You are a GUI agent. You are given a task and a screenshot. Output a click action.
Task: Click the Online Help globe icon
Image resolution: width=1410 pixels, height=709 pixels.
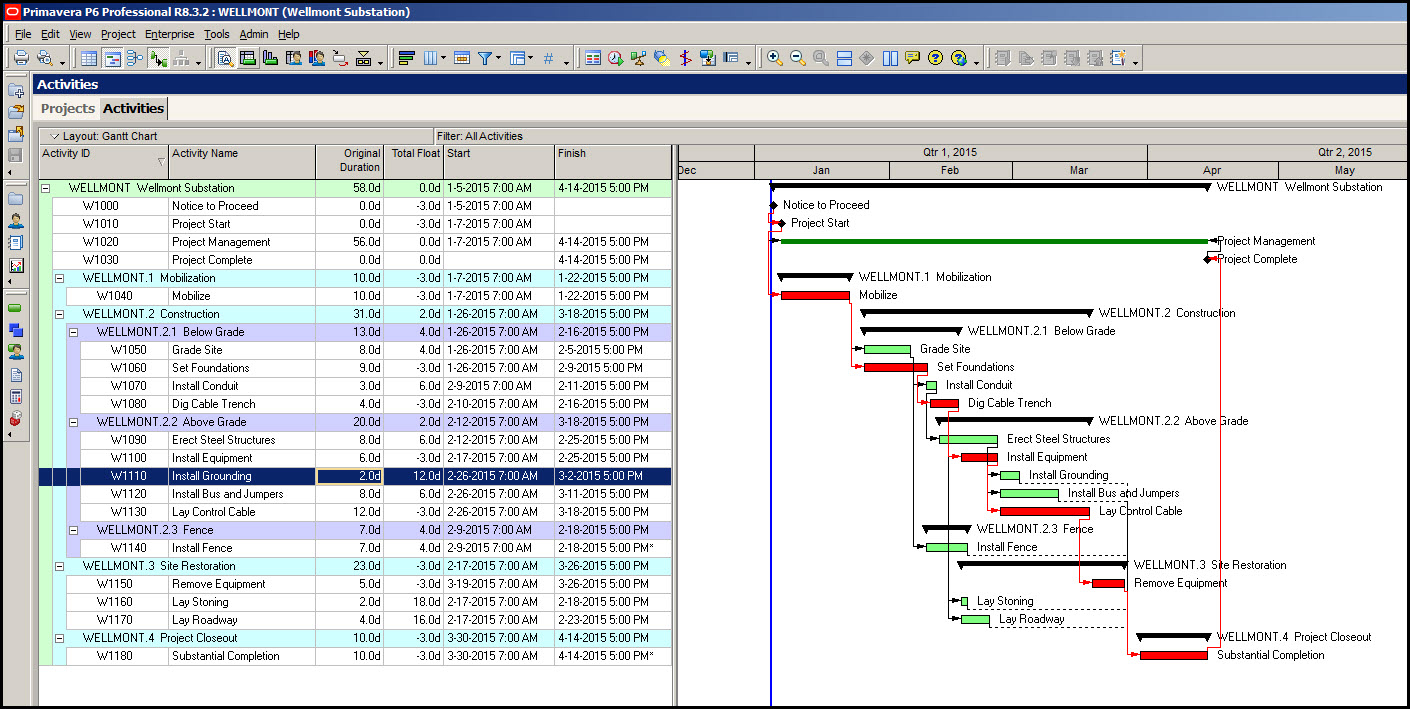click(959, 58)
